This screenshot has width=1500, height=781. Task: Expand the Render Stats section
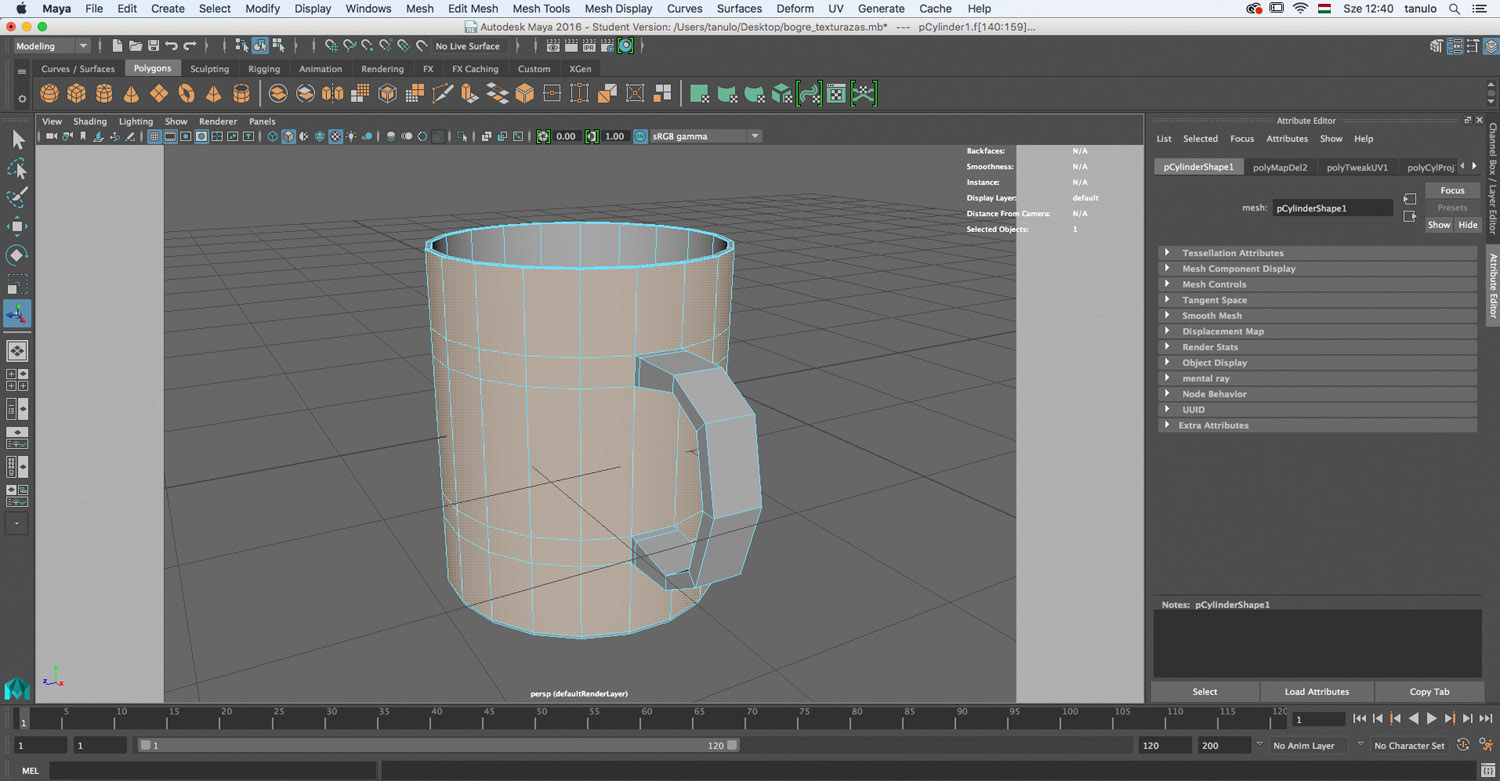[1209, 347]
